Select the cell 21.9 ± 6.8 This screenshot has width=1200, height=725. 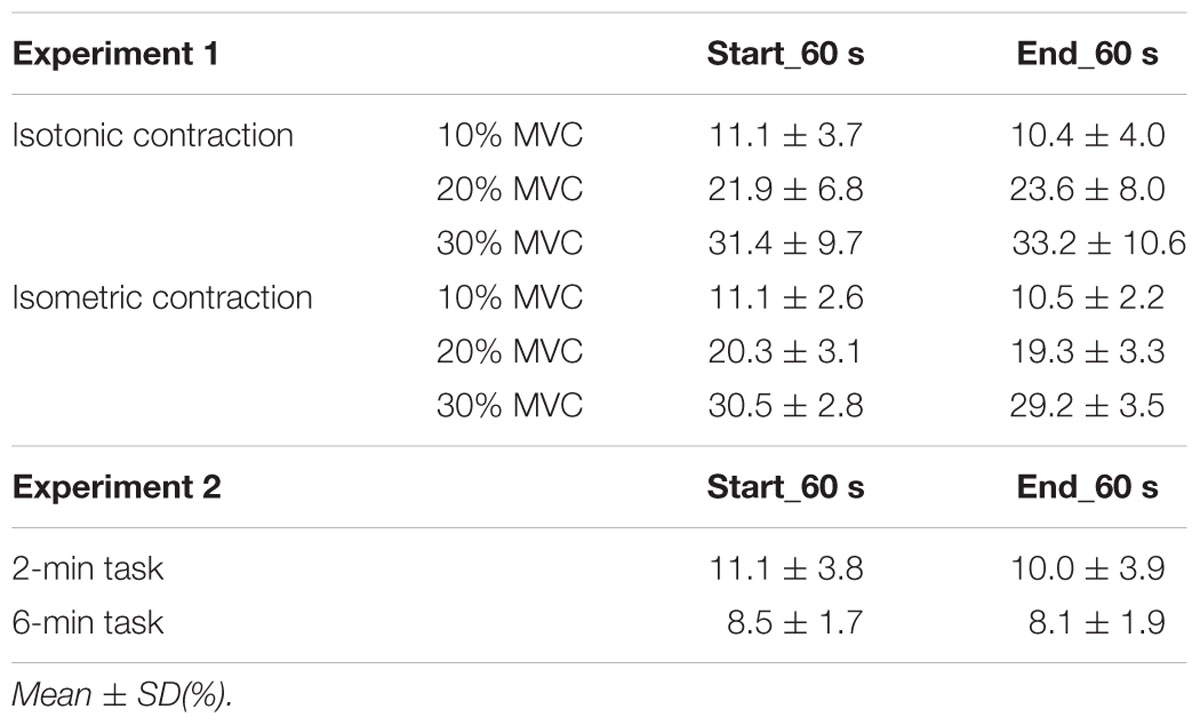tap(785, 189)
